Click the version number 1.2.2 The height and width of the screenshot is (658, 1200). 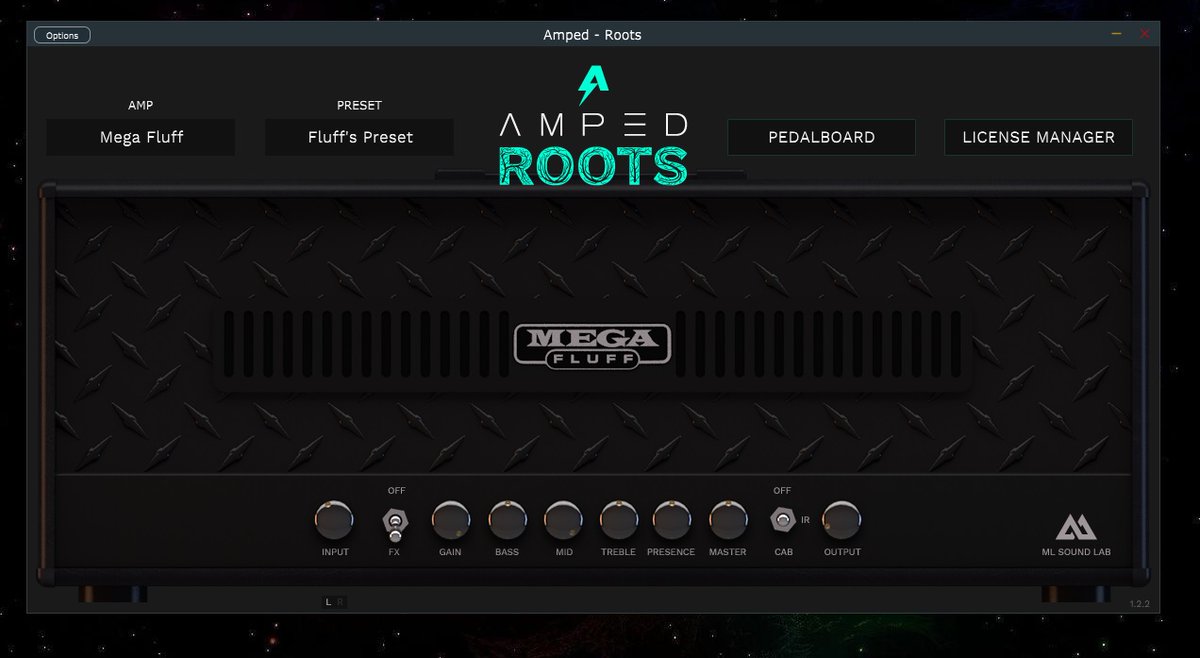pyautogui.click(x=1139, y=604)
